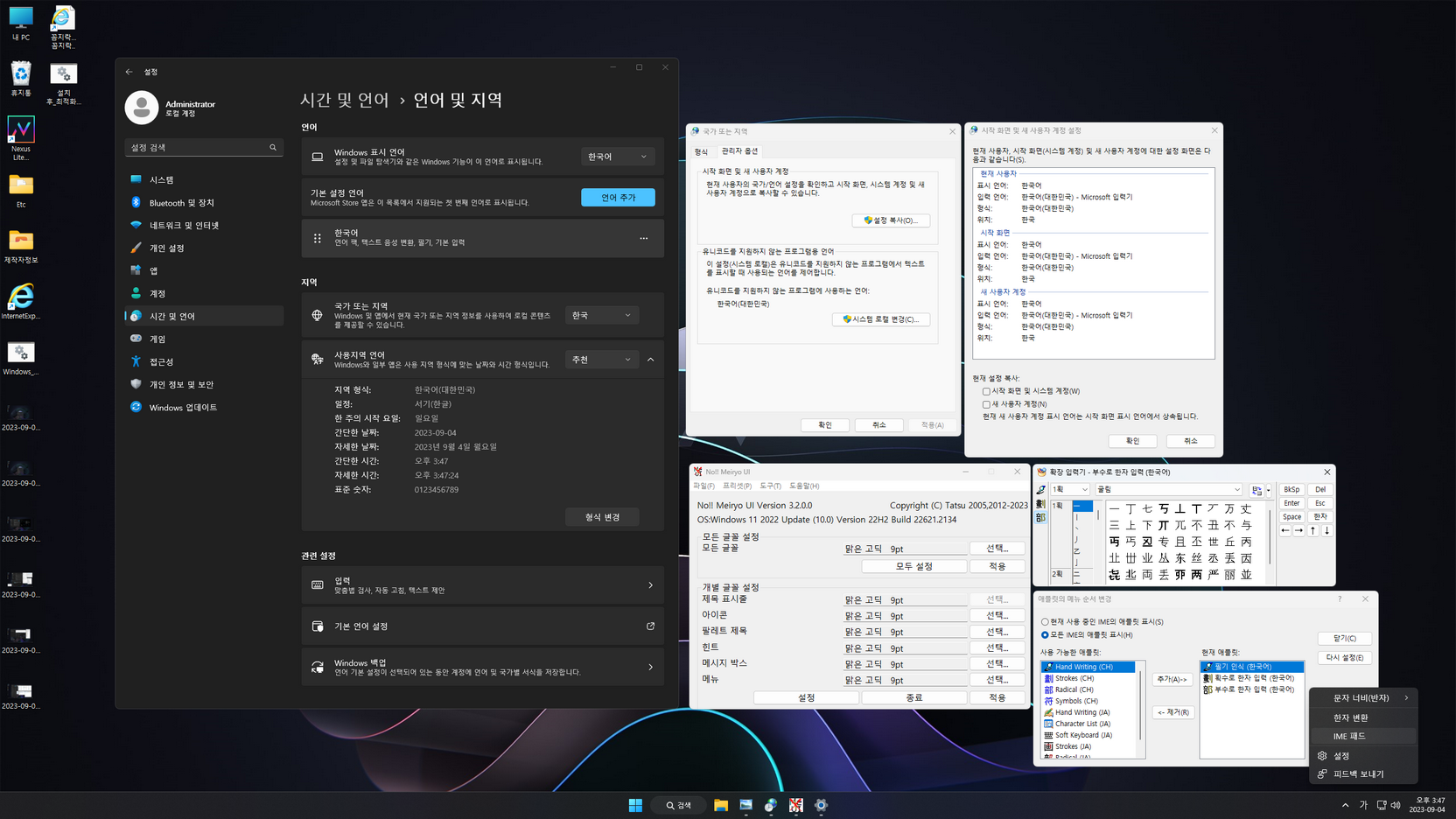
Task: Click 시스템 로캘 변경(C) button
Action: 880,319
